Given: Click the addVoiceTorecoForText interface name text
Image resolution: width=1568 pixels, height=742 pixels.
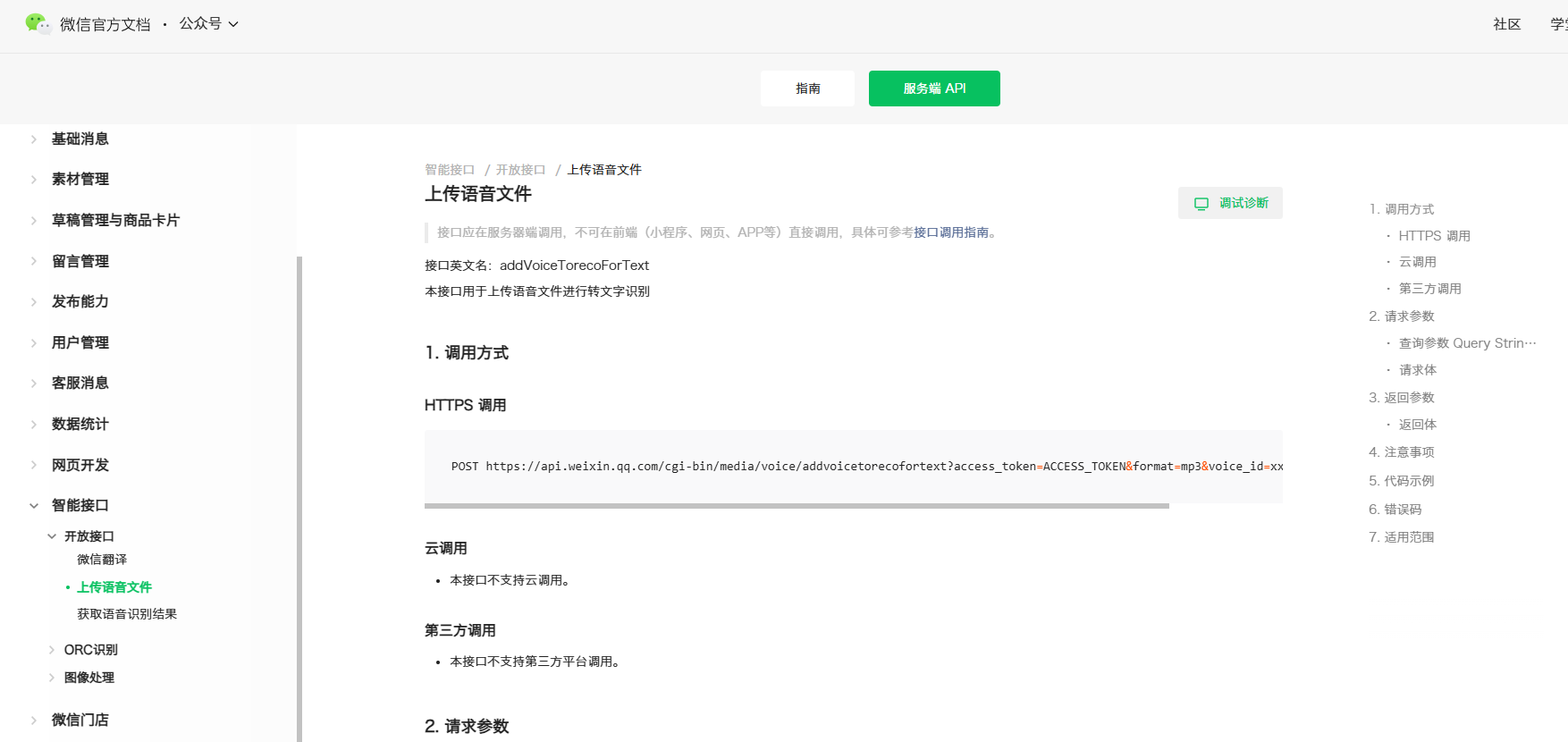Looking at the screenshot, I should pyautogui.click(x=574, y=266).
